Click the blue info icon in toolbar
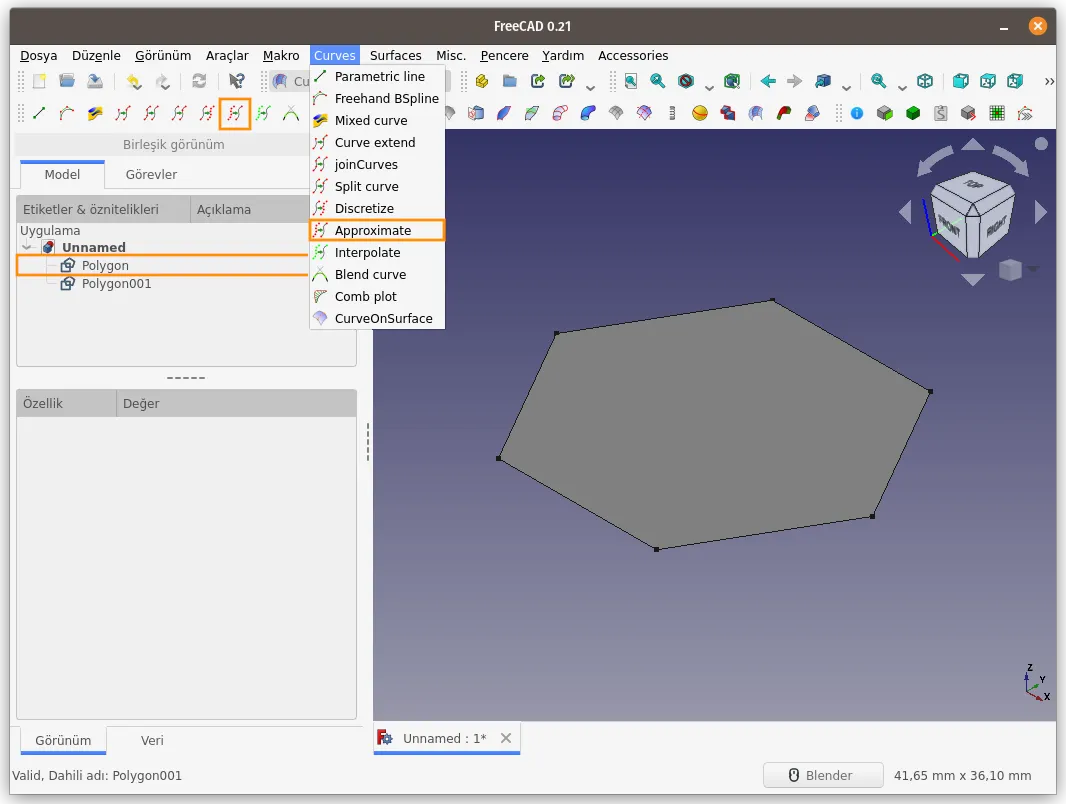Viewport: 1066px width, 804px height. (857, 113)
